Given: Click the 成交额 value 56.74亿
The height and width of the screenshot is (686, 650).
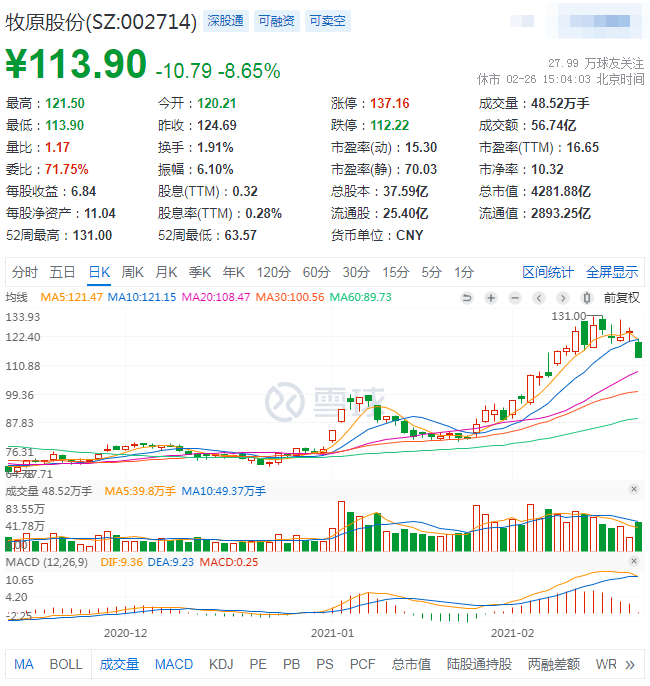Looking at the screenshot, I should point(553,125).
